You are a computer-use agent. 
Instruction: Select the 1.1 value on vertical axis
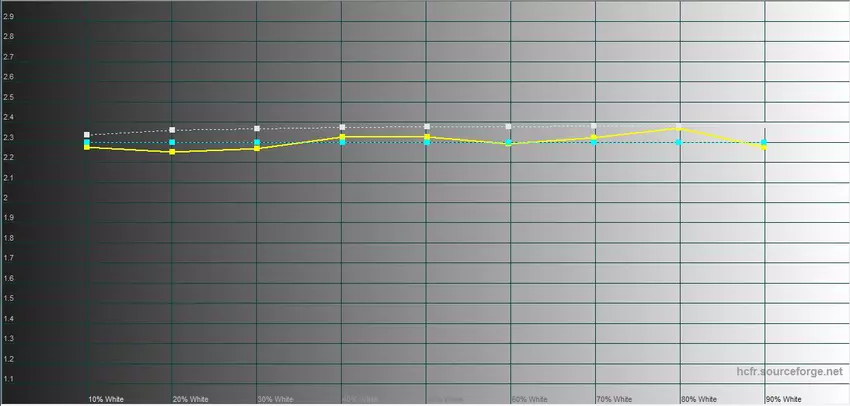[9, 379]
